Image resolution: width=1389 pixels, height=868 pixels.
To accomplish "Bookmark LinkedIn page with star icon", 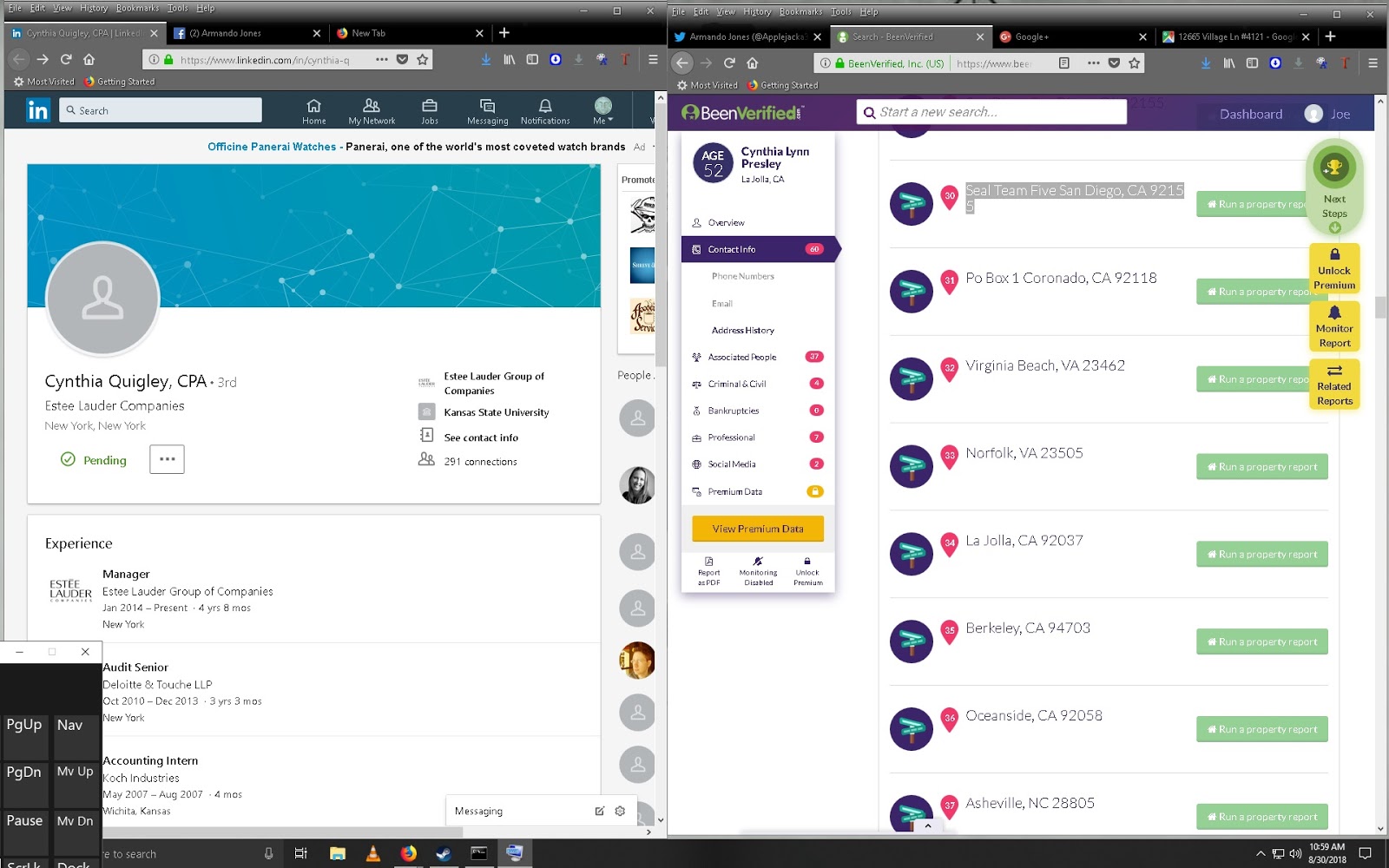I will [x=423, y=59].
